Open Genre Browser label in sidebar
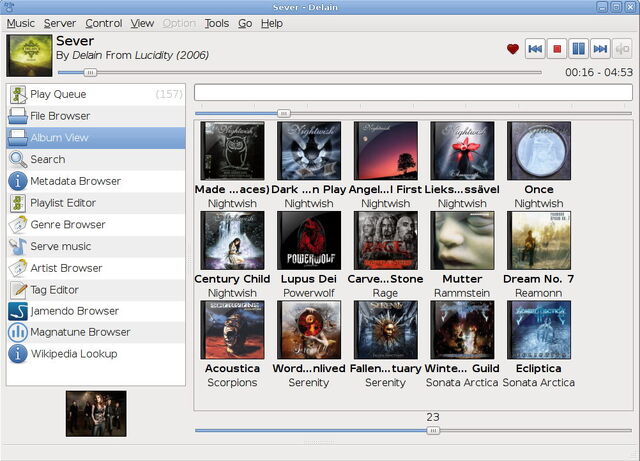The width and height of the screenshot is (640, 461). click(x=68, y=225)
